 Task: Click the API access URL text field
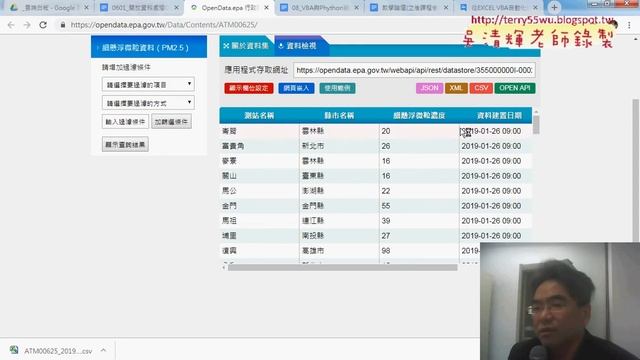(x=414, y=70)
